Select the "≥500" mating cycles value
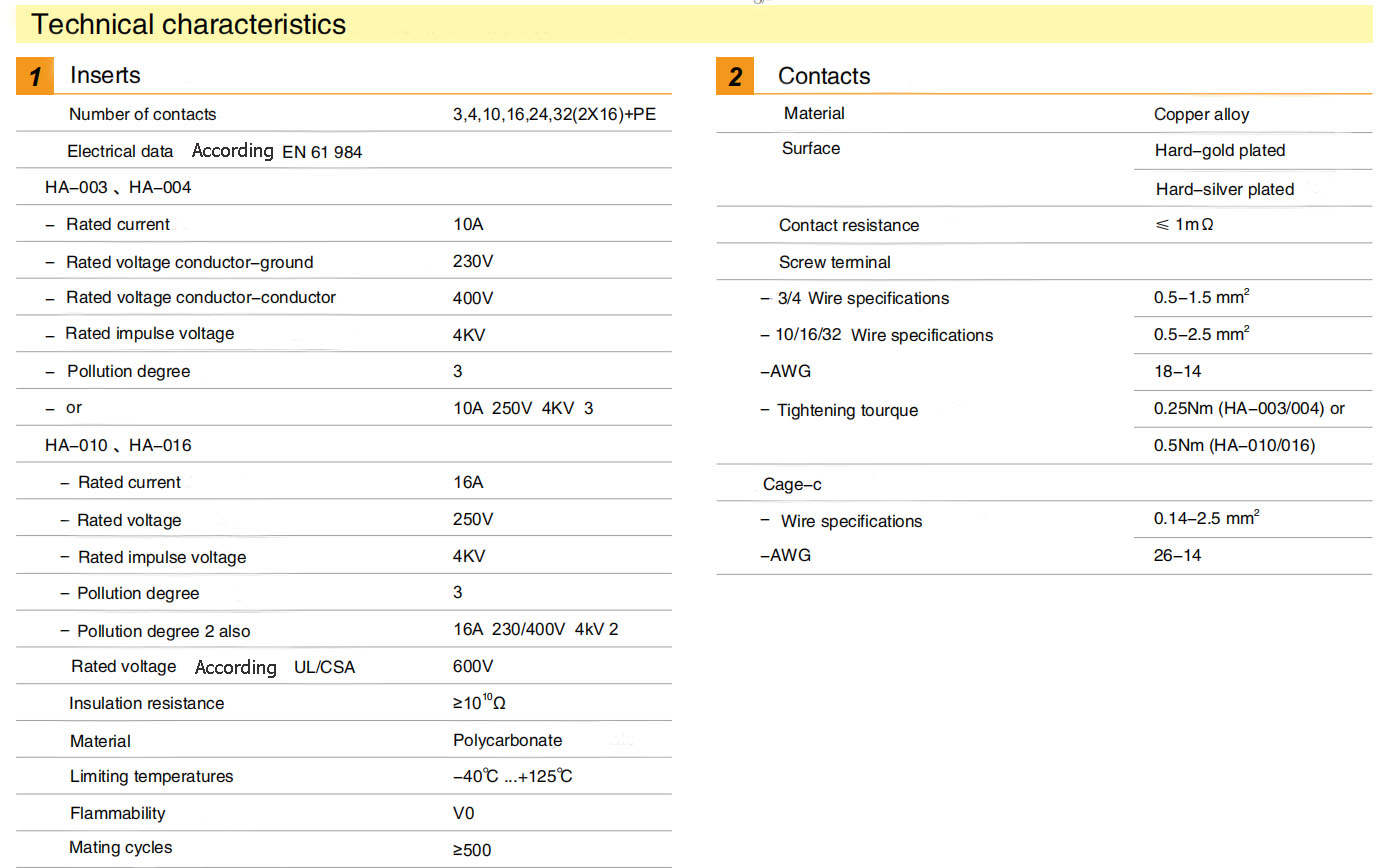Viewport: 1389px width, 868px height. tap(472, 850)
